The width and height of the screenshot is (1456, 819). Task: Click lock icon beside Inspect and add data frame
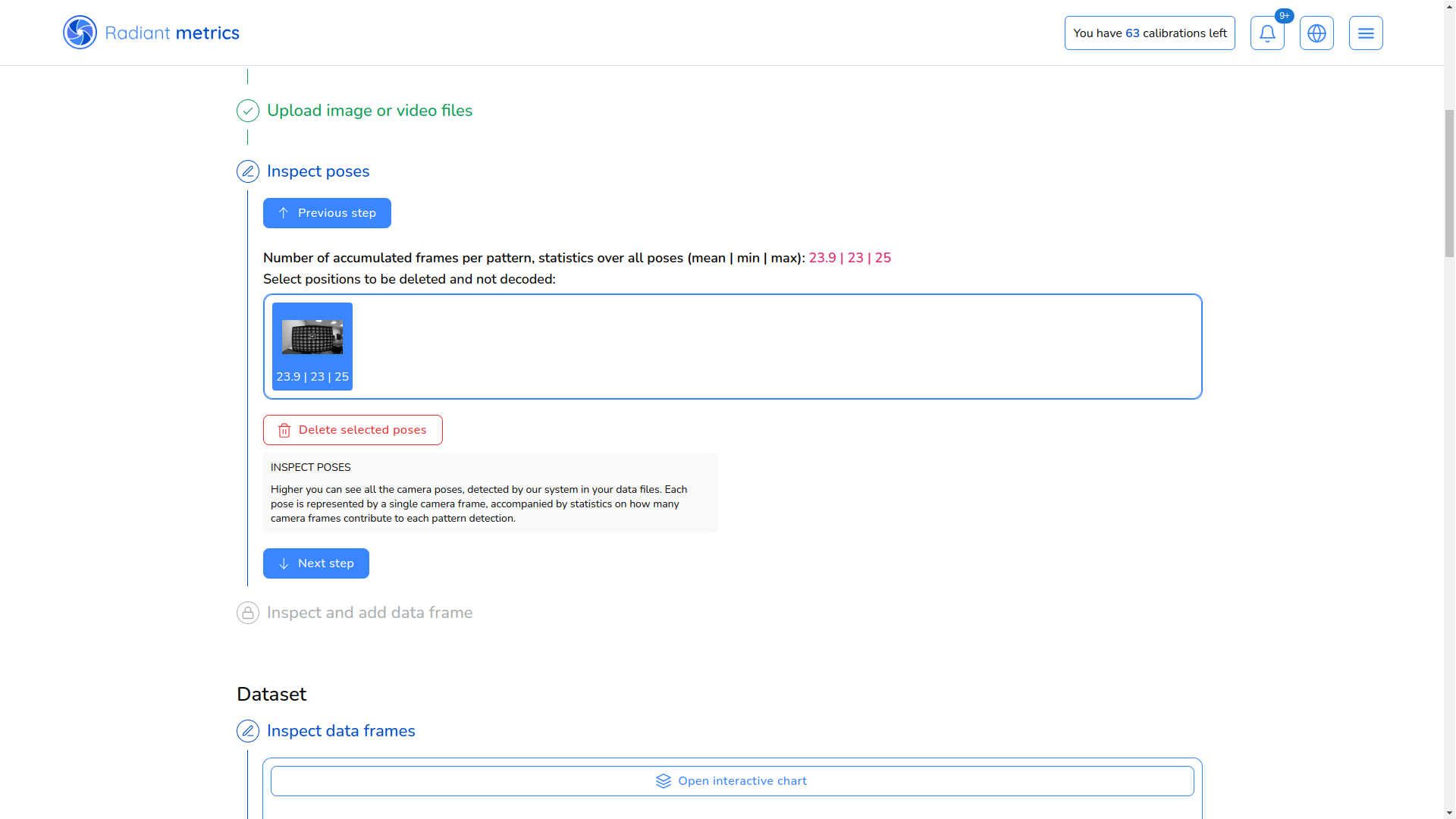(248, 613)
